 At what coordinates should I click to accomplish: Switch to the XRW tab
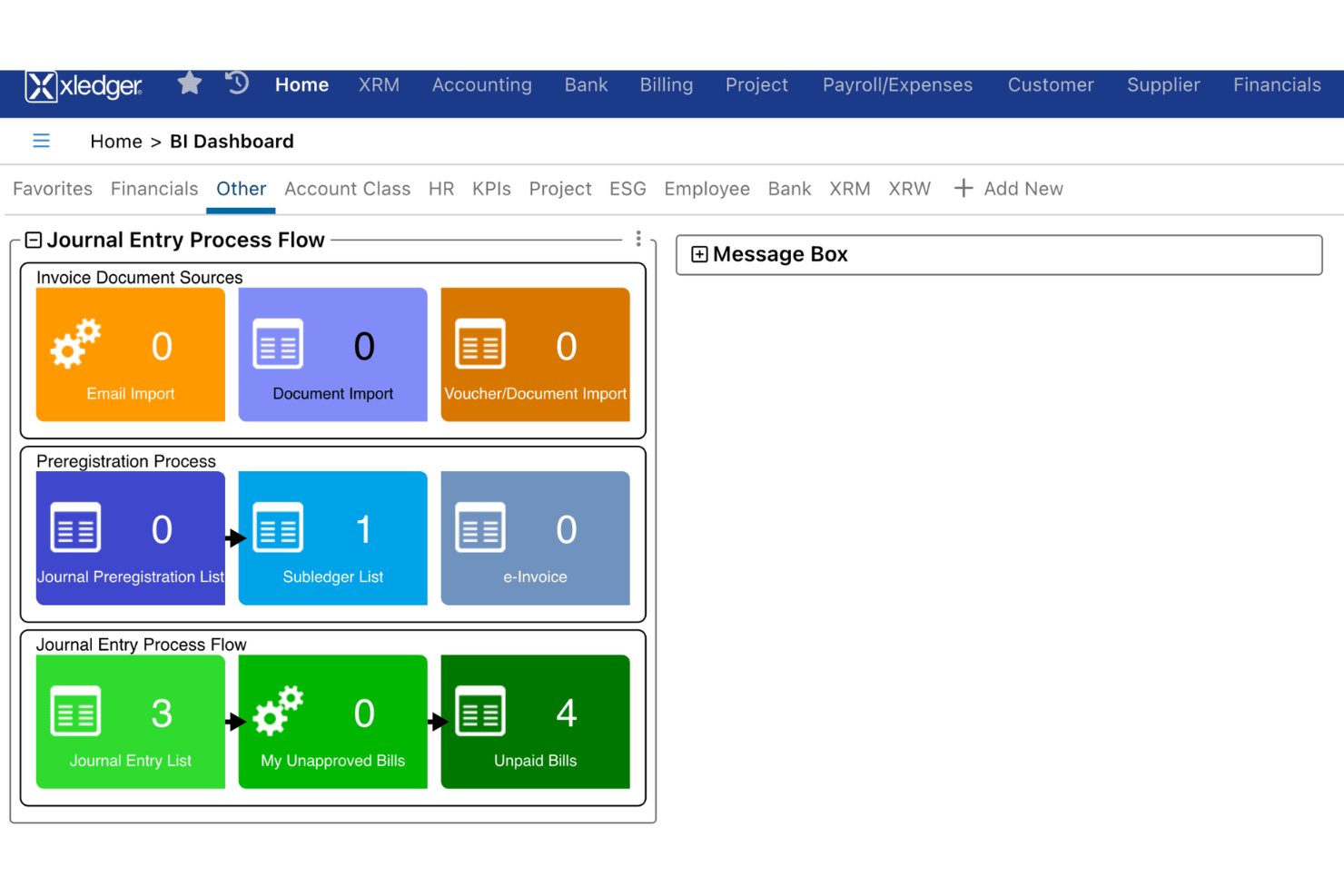tap(909, 189)
